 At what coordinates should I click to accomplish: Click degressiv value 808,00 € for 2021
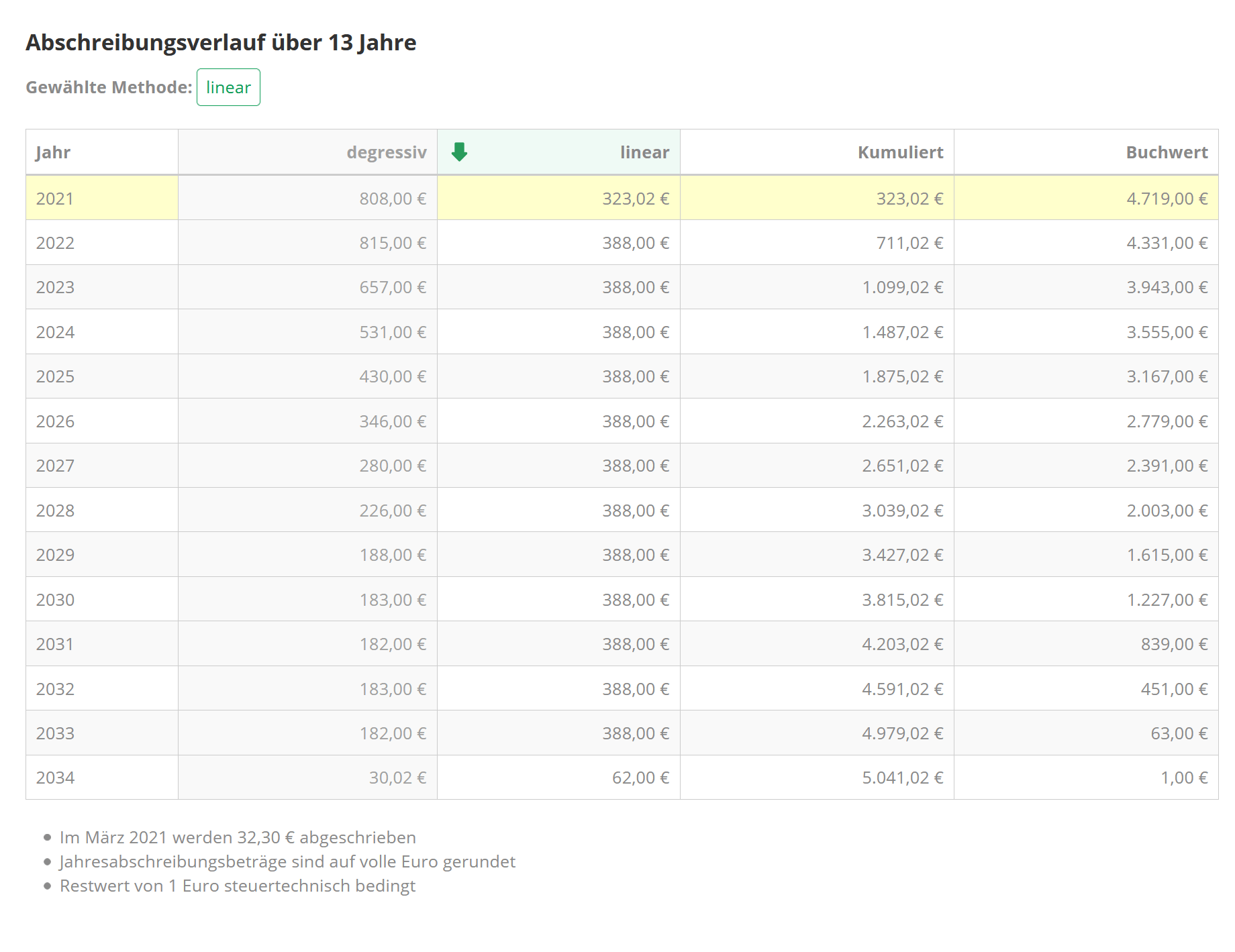coord(392,199)
